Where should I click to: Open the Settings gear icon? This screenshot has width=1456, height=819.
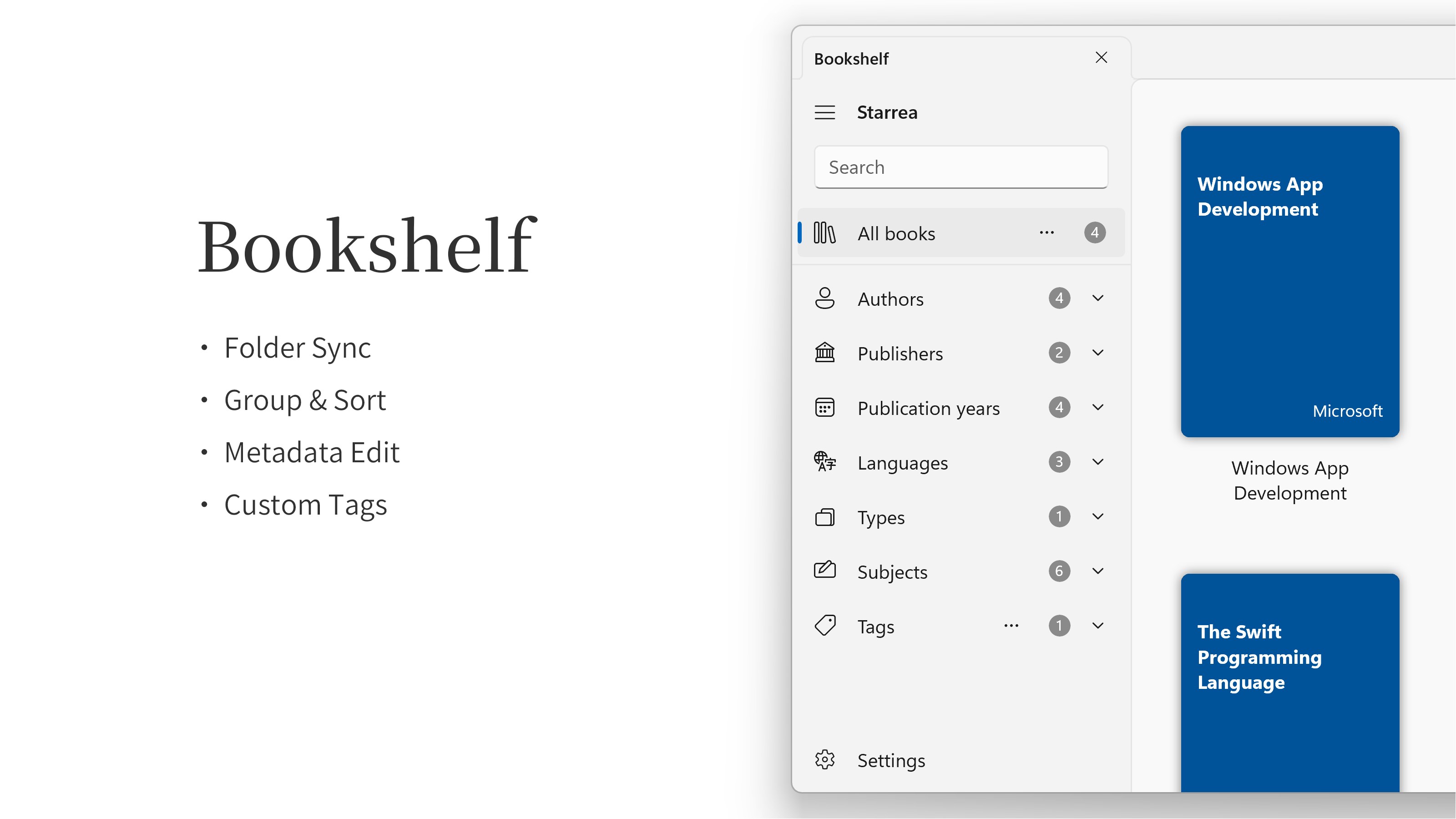pos(824,760)
